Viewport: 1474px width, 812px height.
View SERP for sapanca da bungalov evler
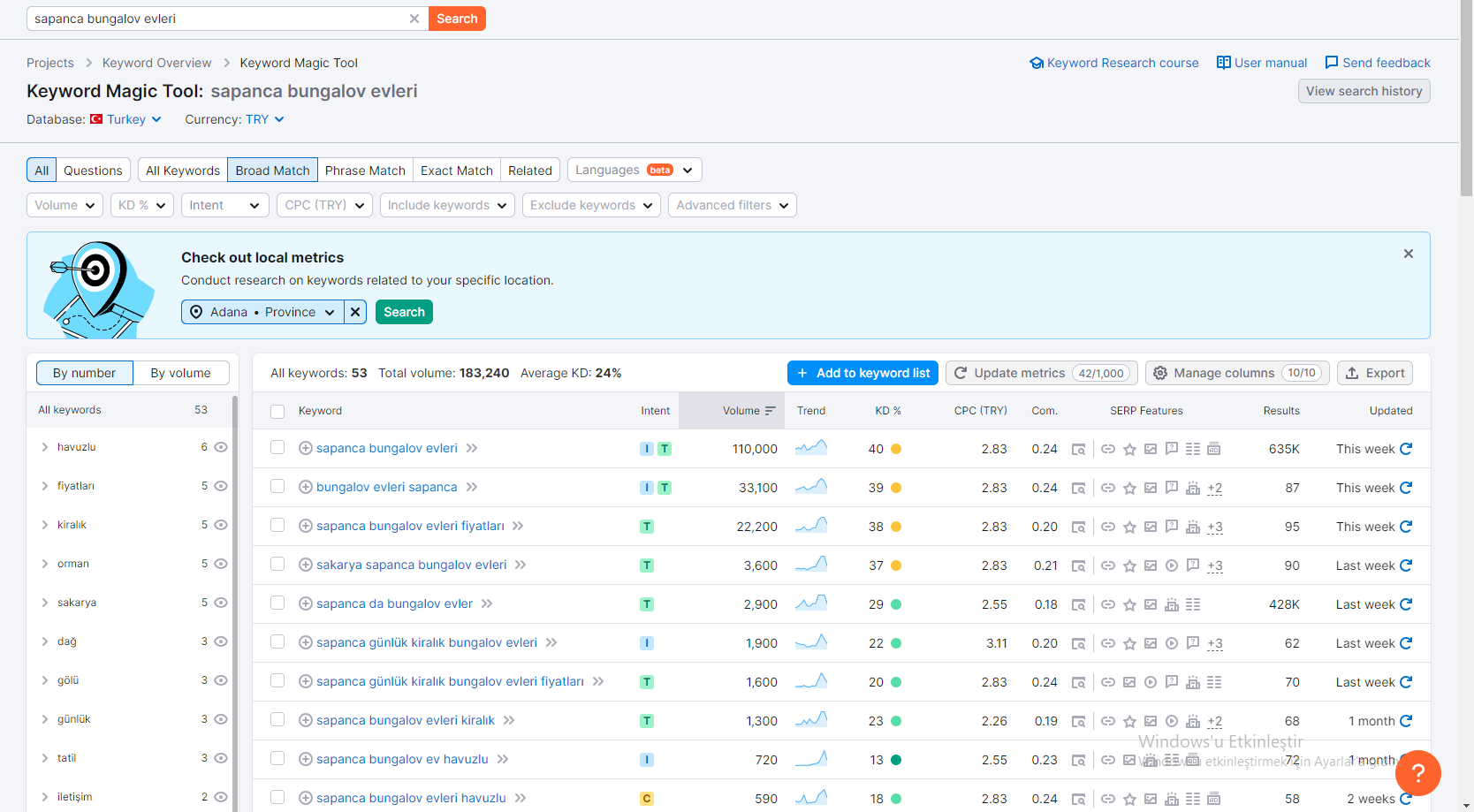click(x=1078, y=604)
